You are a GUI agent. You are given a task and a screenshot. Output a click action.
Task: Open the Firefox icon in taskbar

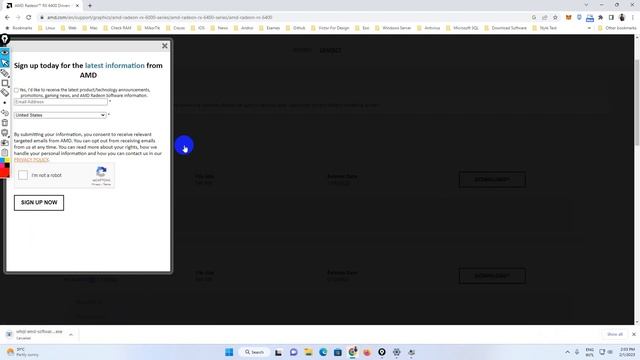[x=367, y=352]
